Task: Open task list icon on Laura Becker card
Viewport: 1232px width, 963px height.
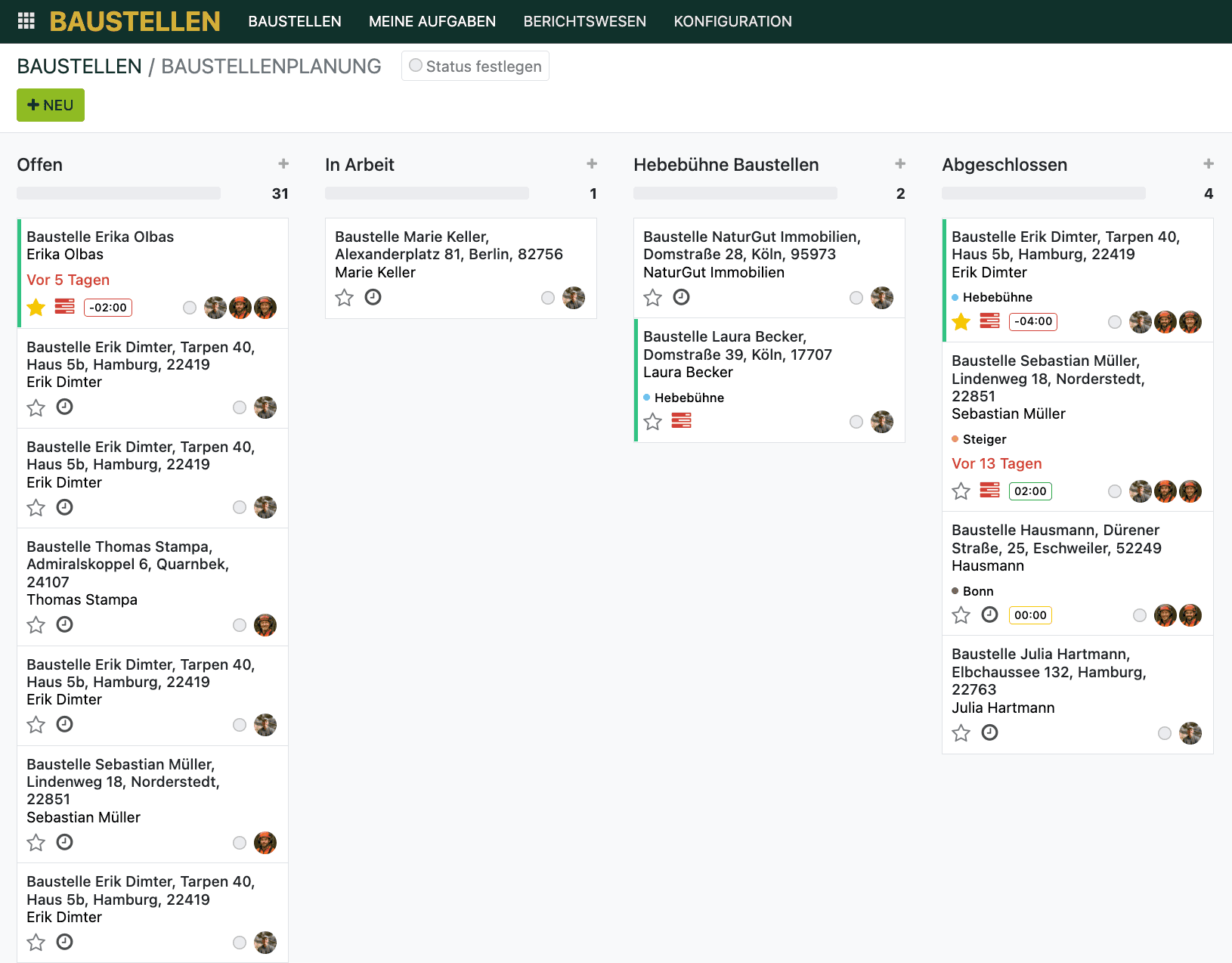Action: (682, 420)
